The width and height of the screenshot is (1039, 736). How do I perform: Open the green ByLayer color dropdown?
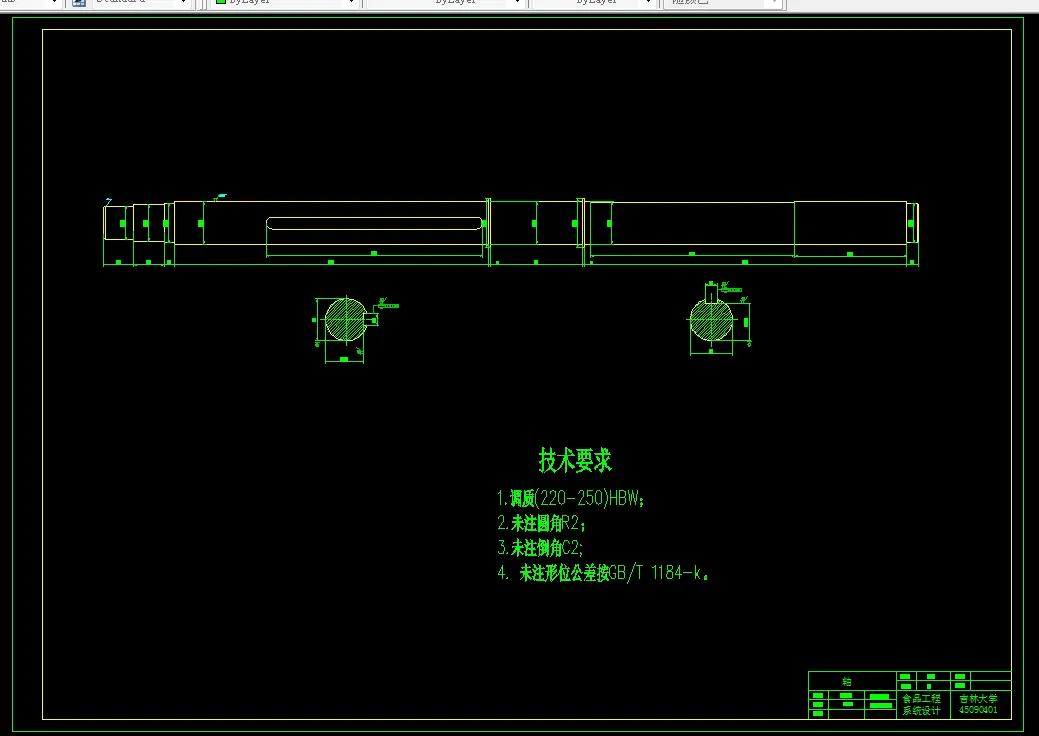tap(285, 3)
